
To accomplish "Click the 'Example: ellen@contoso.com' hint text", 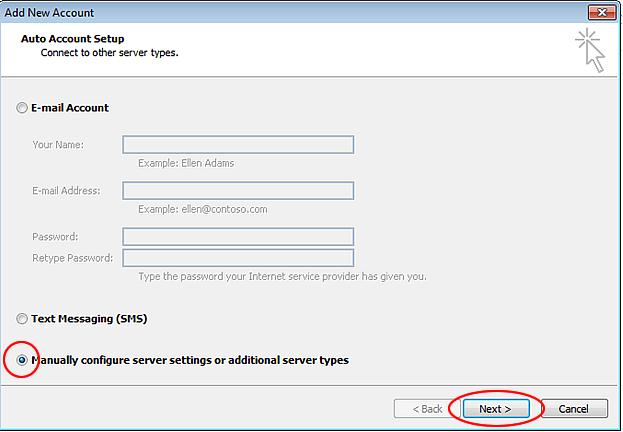I will click(x=202, y=210).
